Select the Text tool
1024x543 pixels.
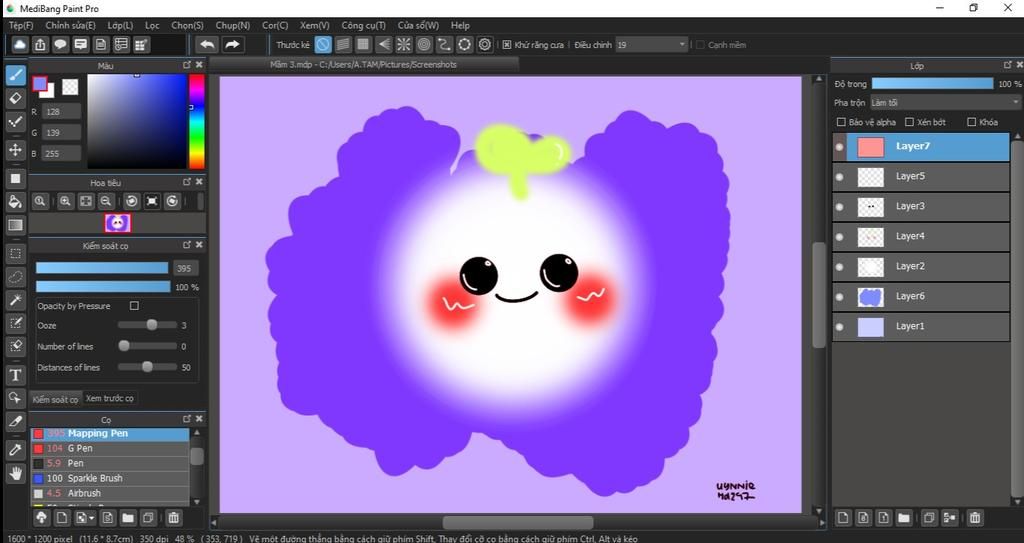[16, 375]
